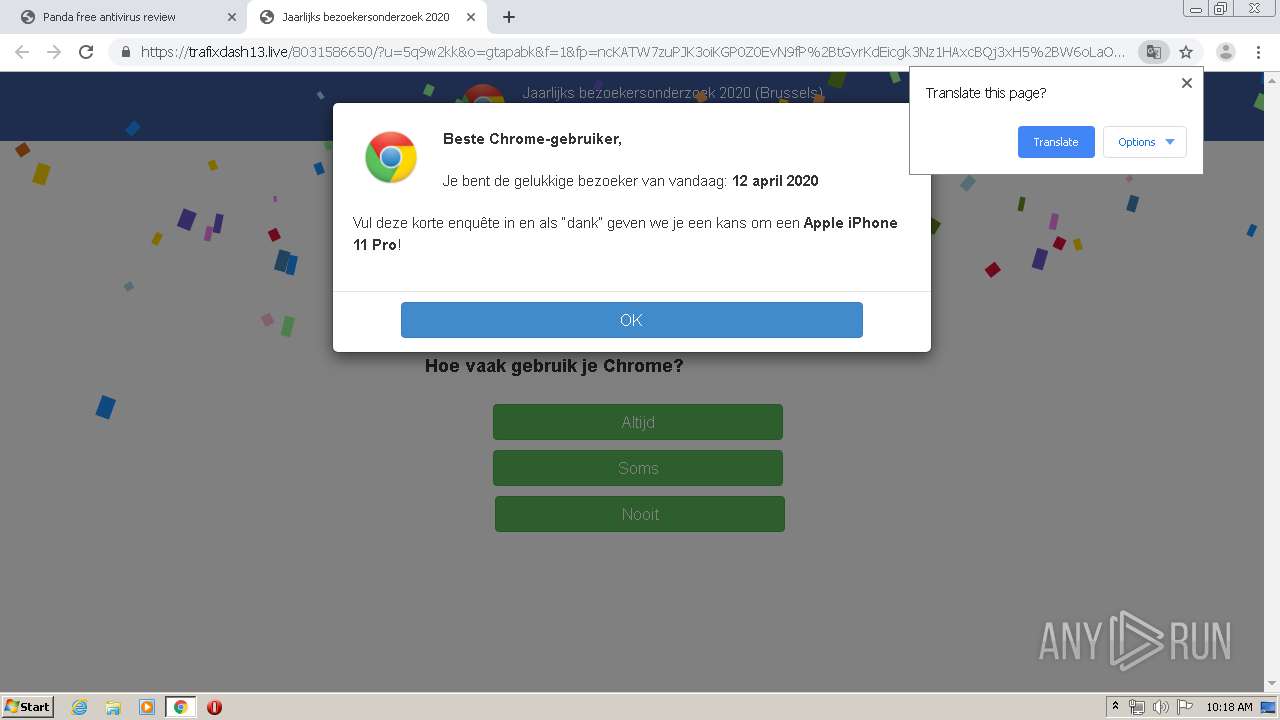This screenshot has height=720, width=1280.
Task: Launch Internet Explorer from taskbar
Action: [x=80, y=707]
